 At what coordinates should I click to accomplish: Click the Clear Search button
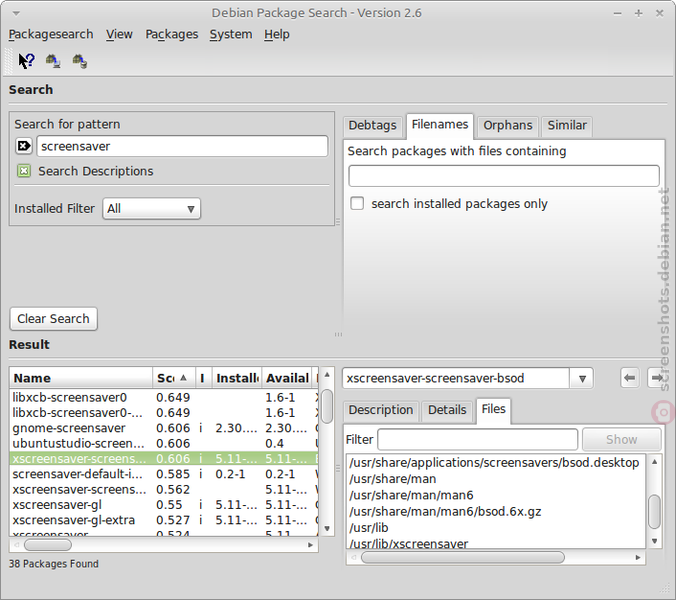coord(53,319)
